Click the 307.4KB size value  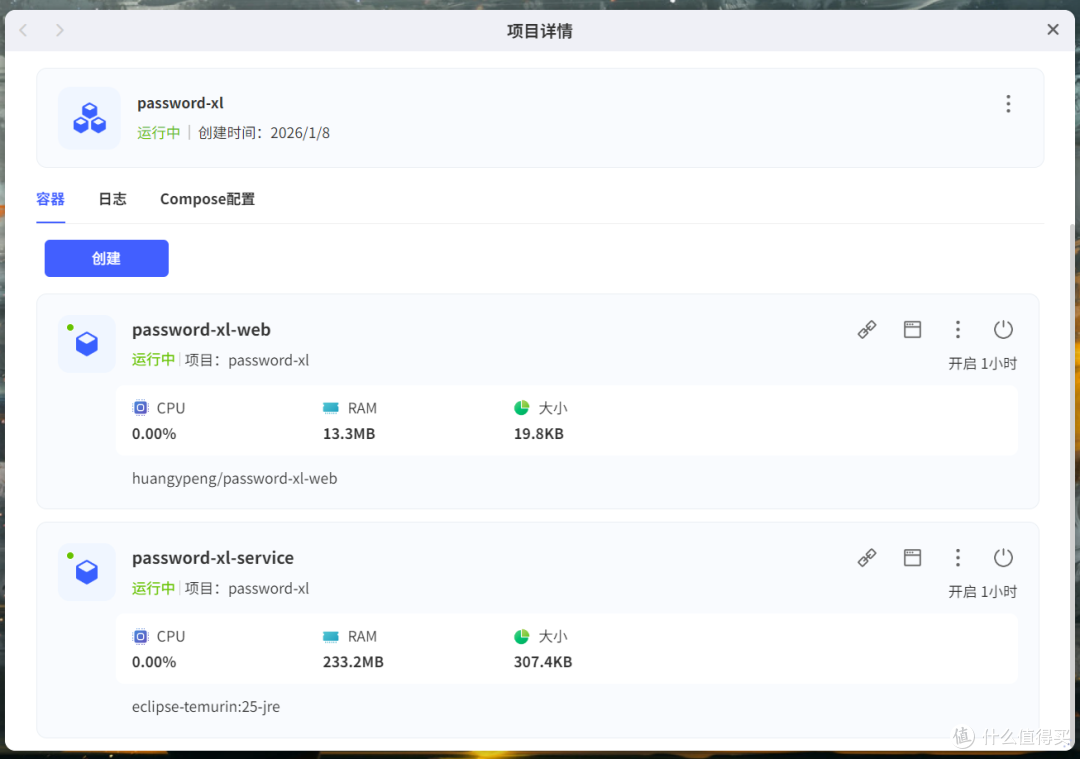point(543,662)
